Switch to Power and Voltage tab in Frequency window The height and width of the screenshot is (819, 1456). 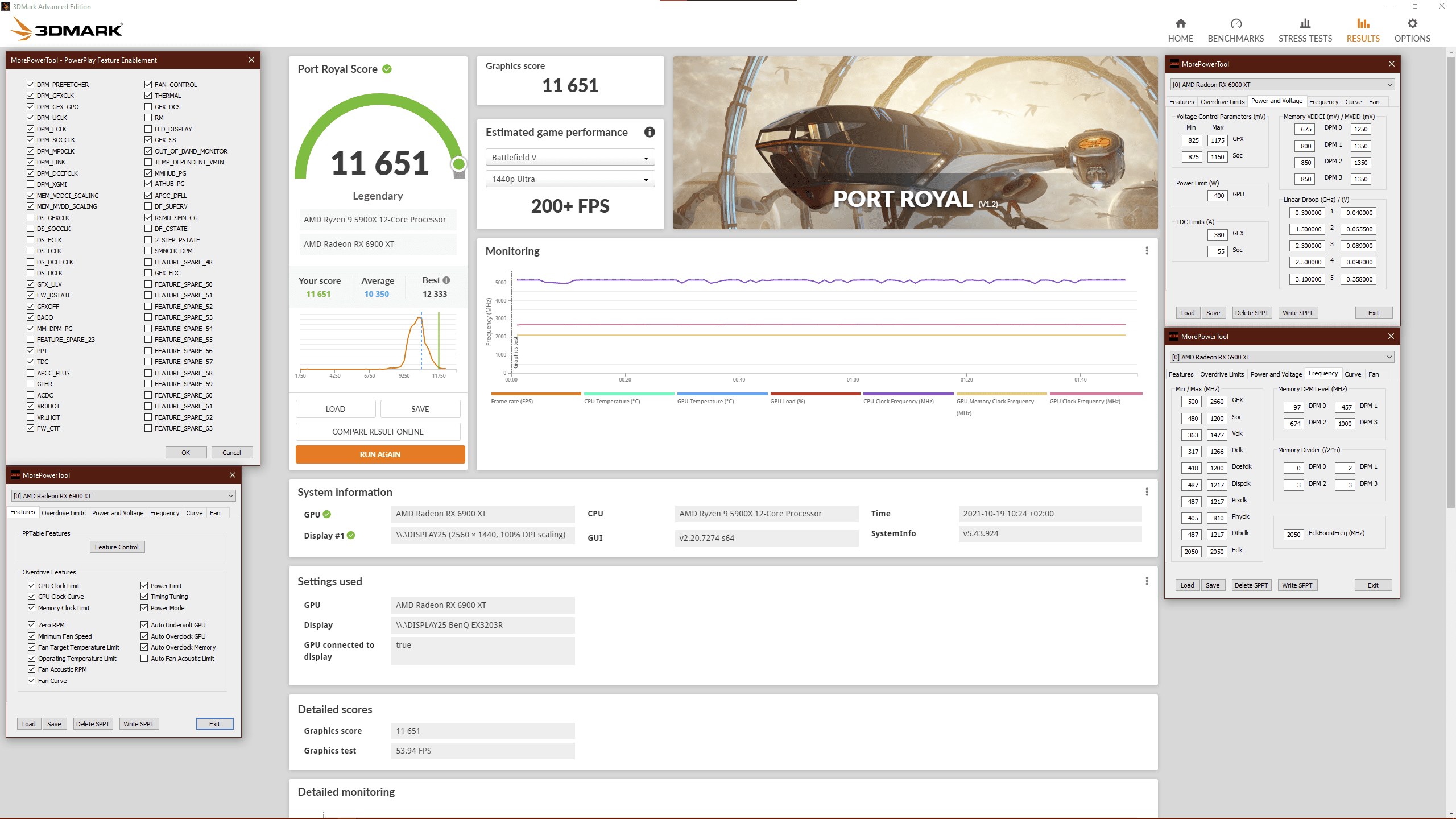tap(1276, 374)
